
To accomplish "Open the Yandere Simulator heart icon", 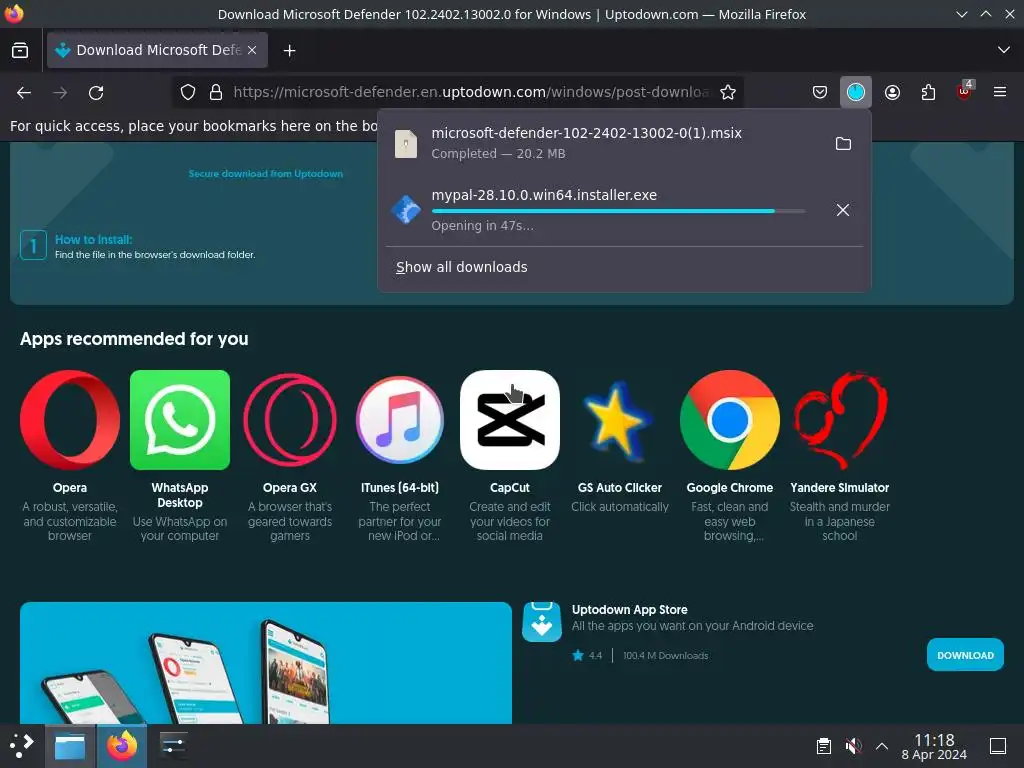I will tap(840, 420).
